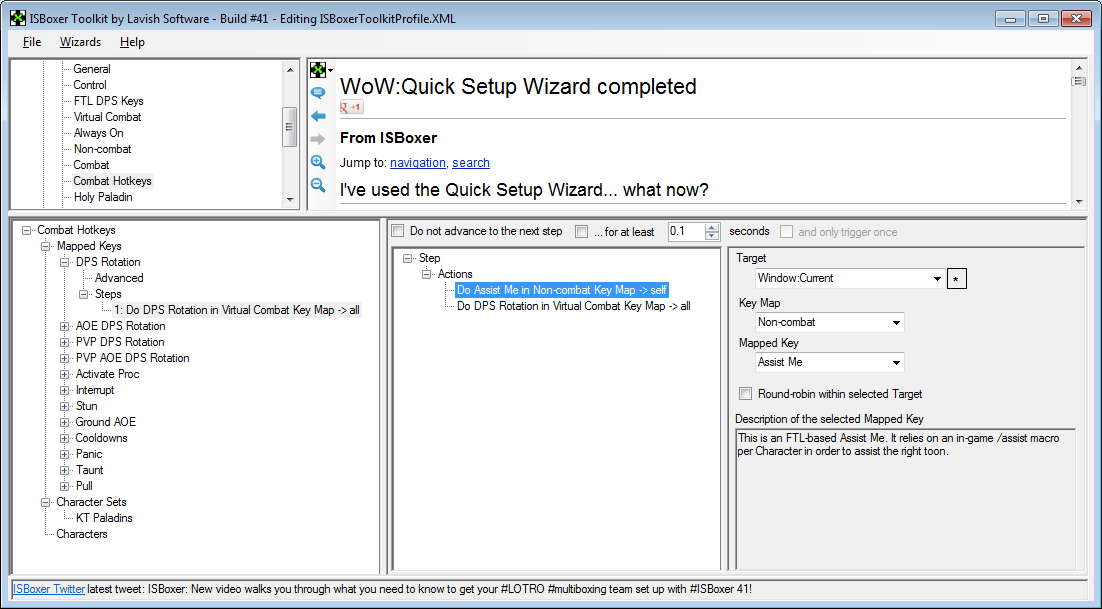
Task: Collapse the Combat Hotkeys root node
Action: click(x=26, y=230)
